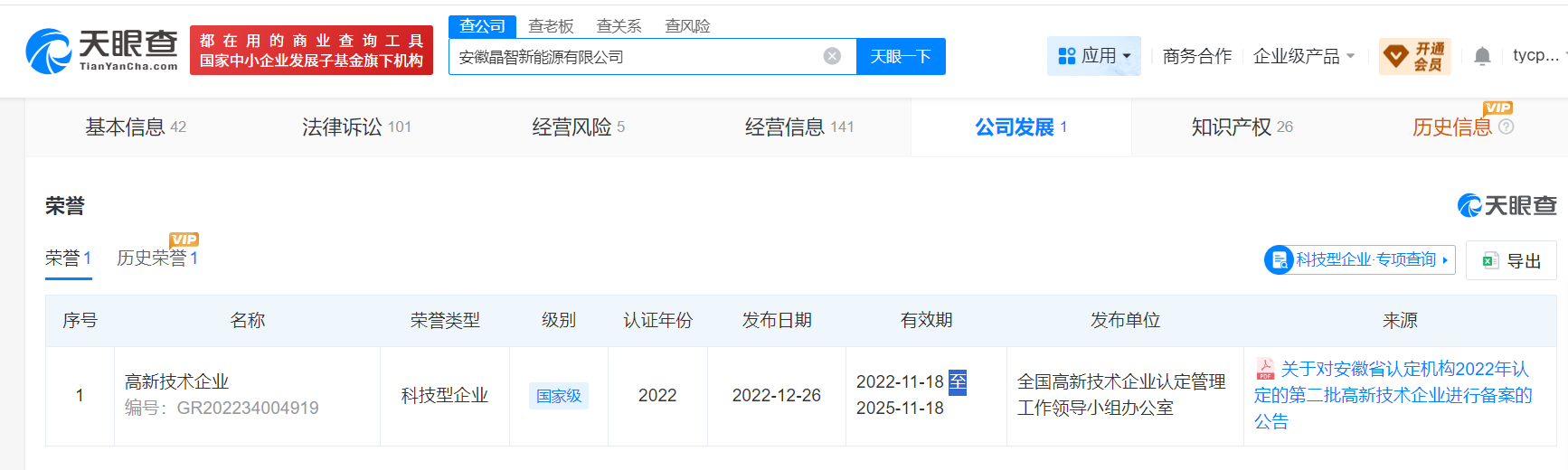Screen dimensions: 1568x470
Task: Click the PDF icon in the source column
Action: point(1265,369)
